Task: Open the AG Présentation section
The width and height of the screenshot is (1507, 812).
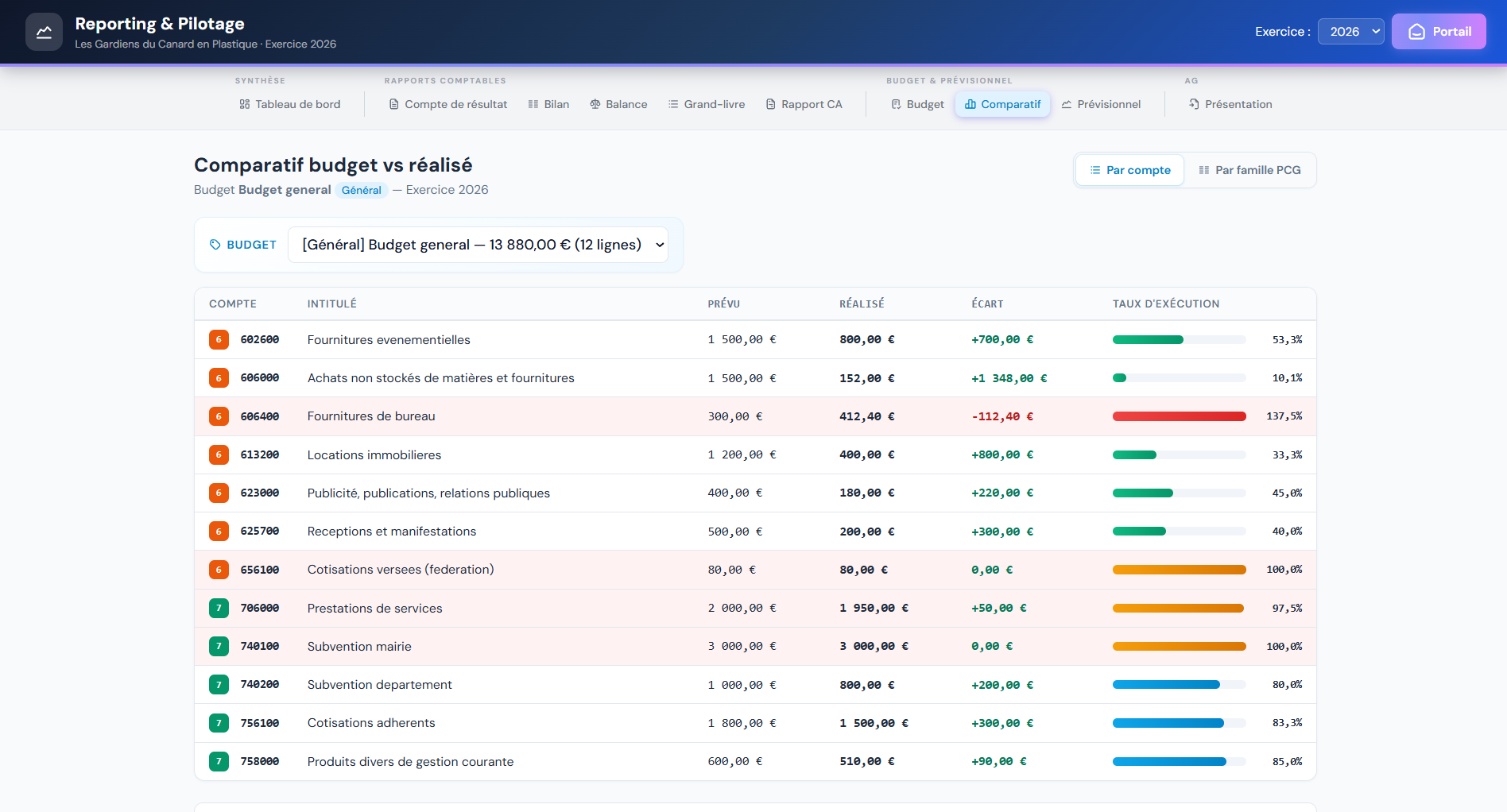Action: (x=1230, y=104)
